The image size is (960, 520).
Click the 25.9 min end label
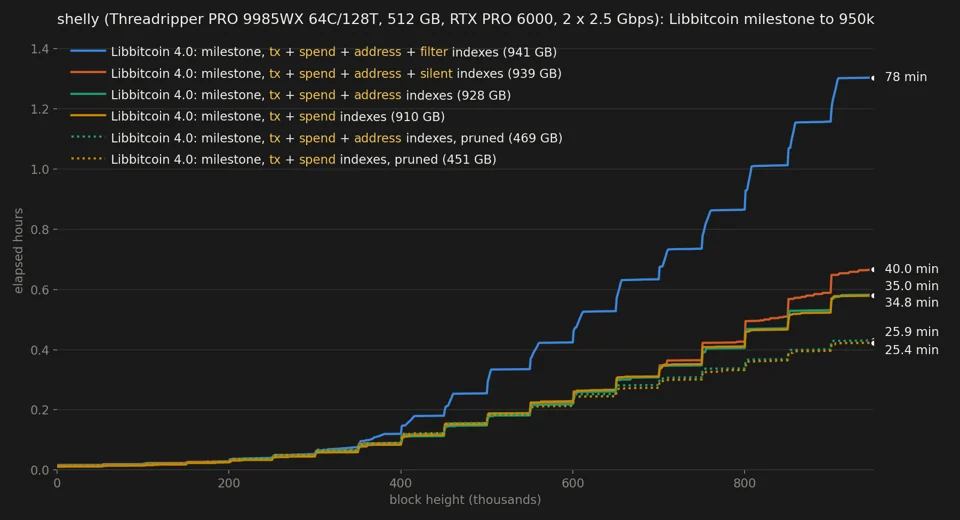pos(911,332)
